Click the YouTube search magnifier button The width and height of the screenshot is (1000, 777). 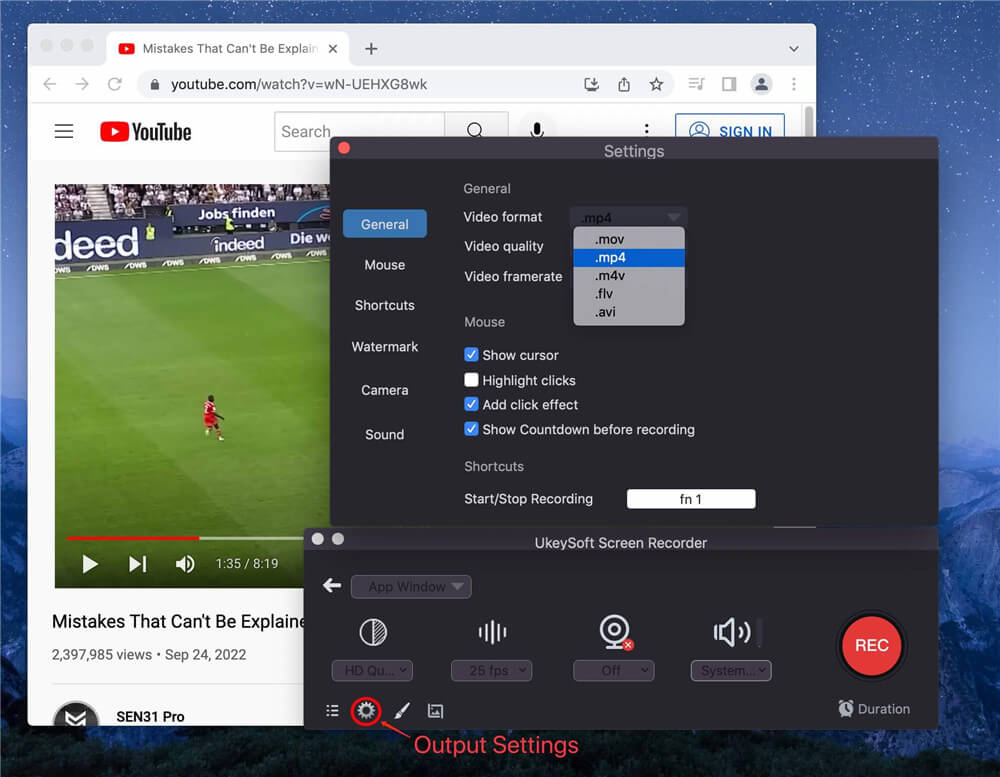[x=476, y=131]
